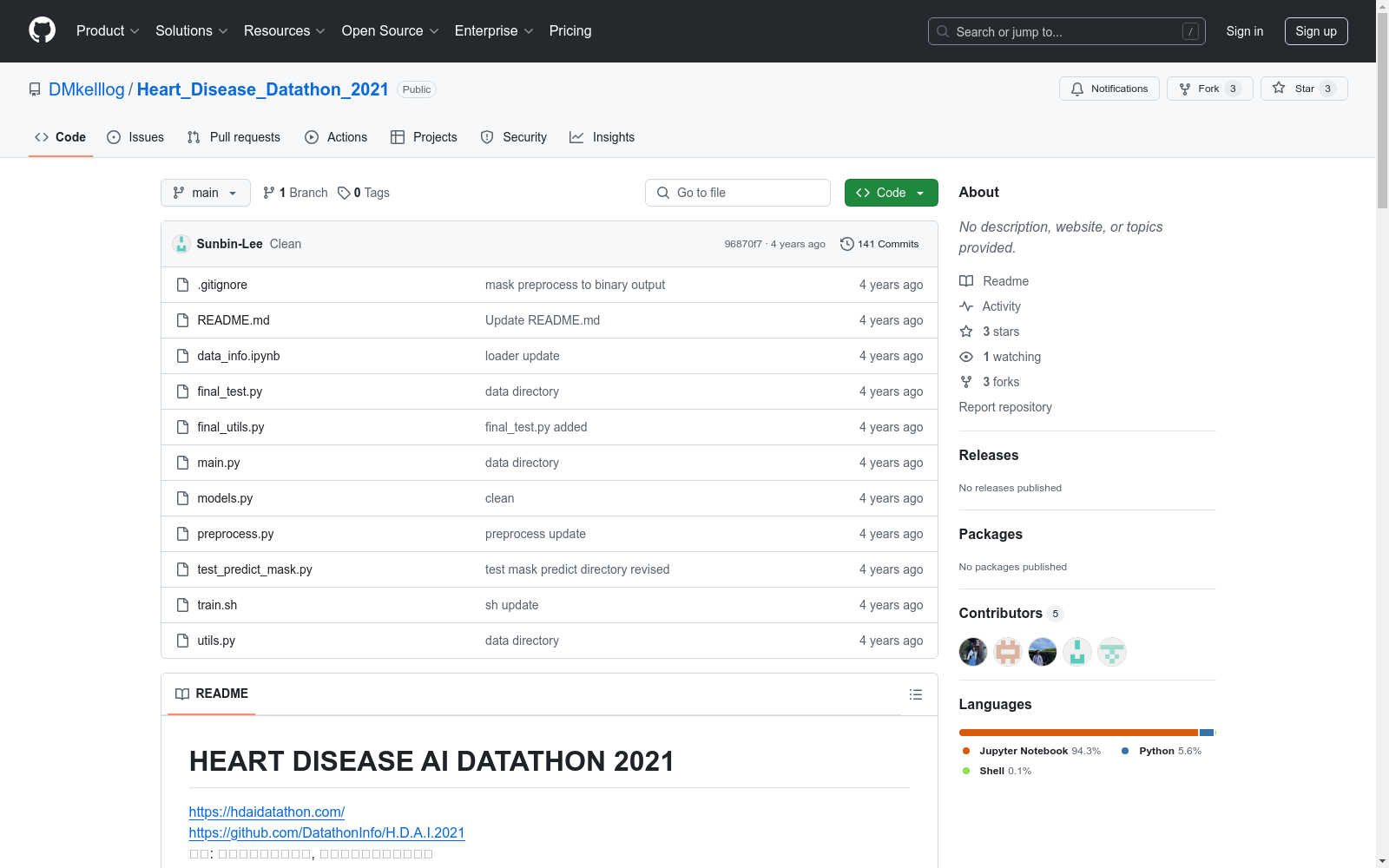Viewport: 1389px width, 868px height.
Task: Select the README tab heading
Action: (x=212, y=694)
